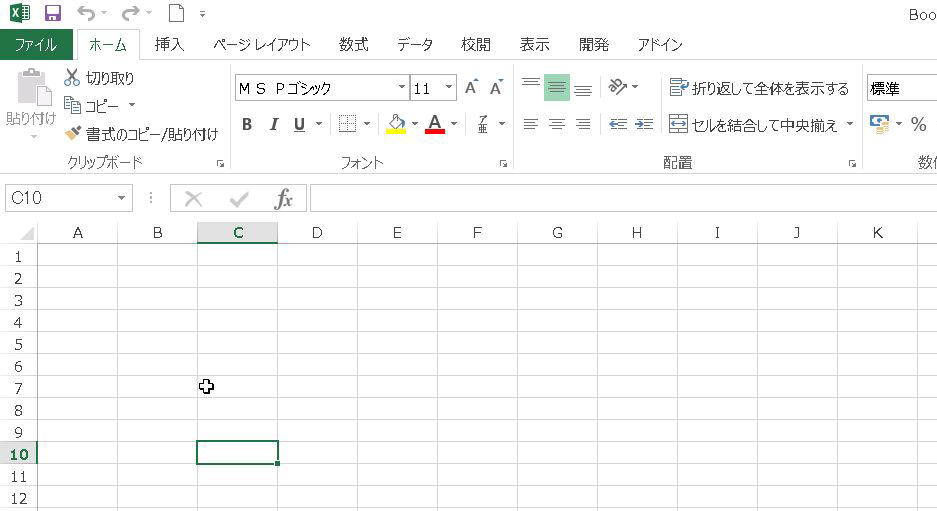Screen dimensions: 937x511
Task: Toggle middle vertical alignment
Action: [x=557, y=88]
